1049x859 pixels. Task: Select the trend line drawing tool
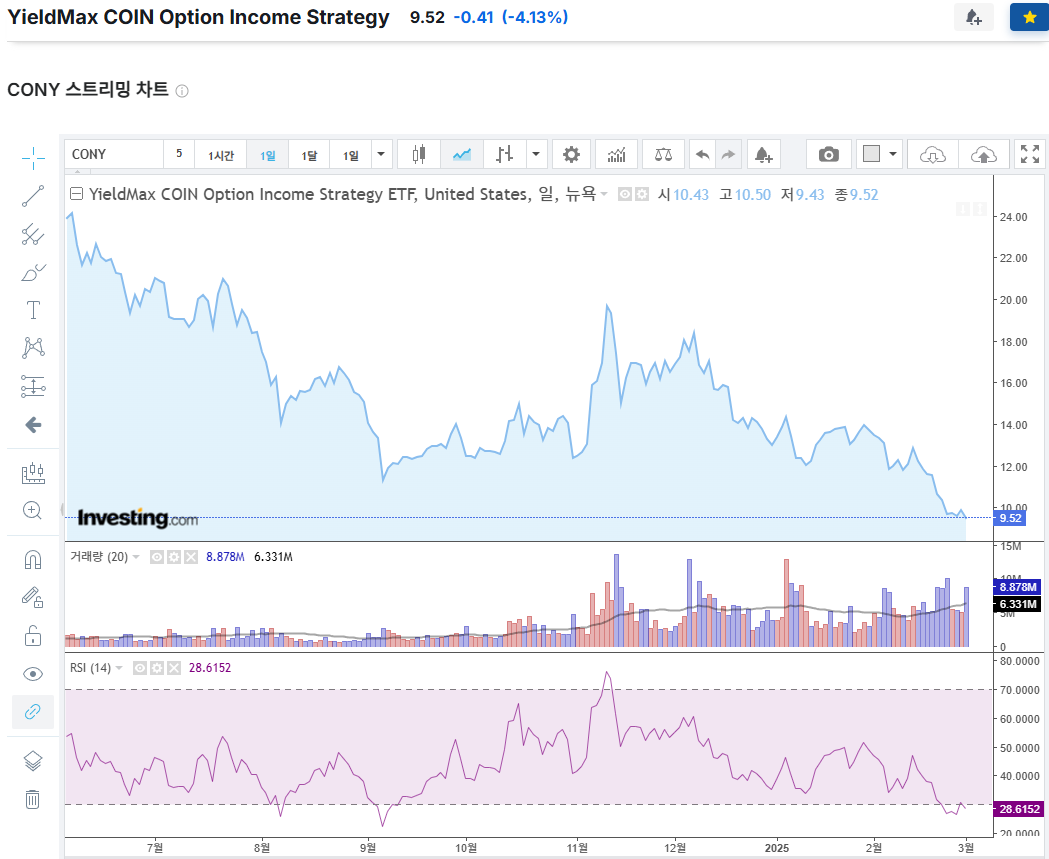click(x=33, y=196)
